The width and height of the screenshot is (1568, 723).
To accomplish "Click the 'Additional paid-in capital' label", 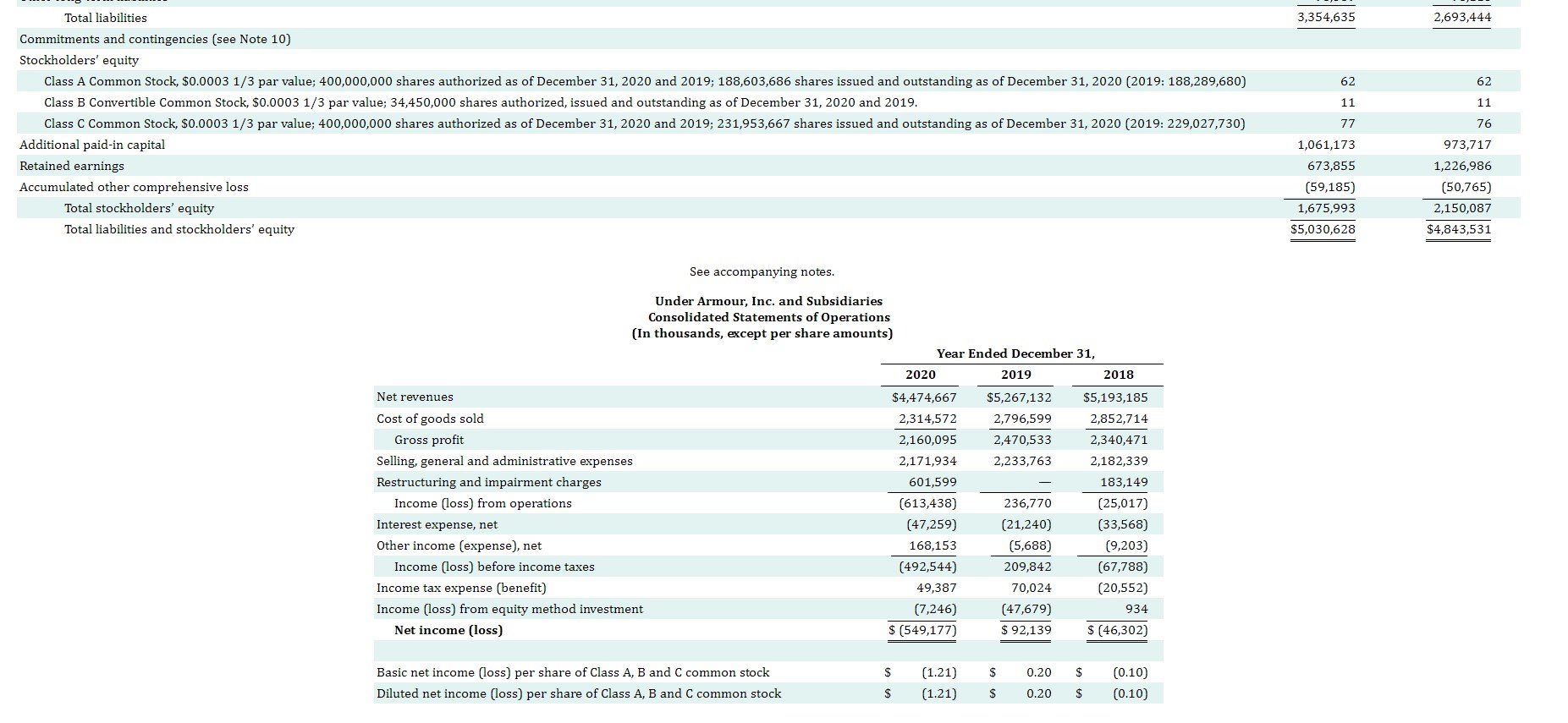I will point(92,145).
